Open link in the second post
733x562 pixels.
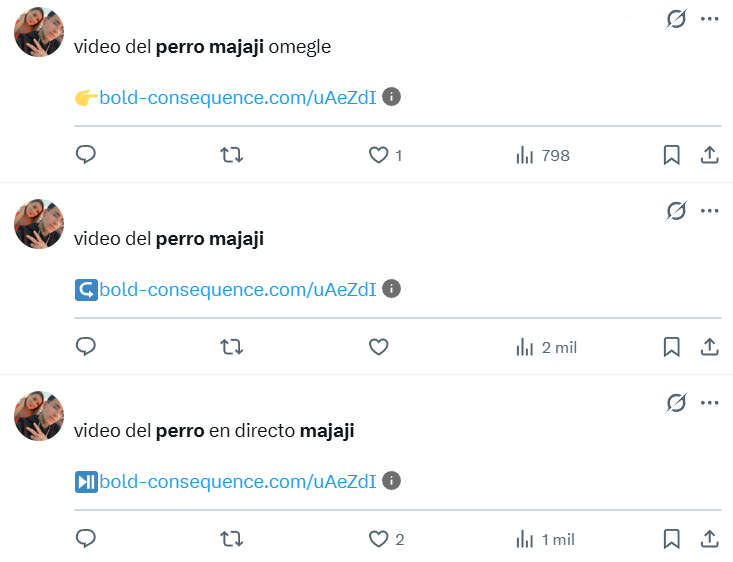[238, 289]
